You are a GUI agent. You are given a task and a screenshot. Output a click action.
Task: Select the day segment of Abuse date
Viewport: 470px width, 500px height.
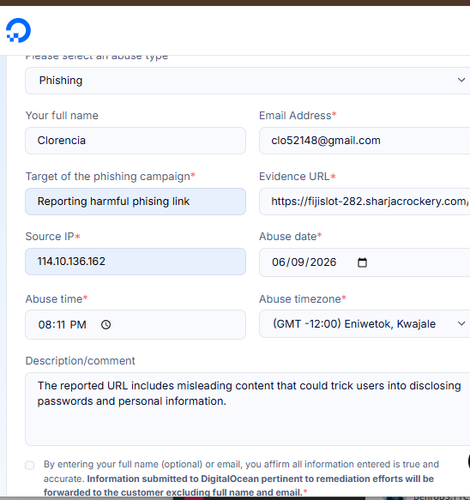point(297,262)
